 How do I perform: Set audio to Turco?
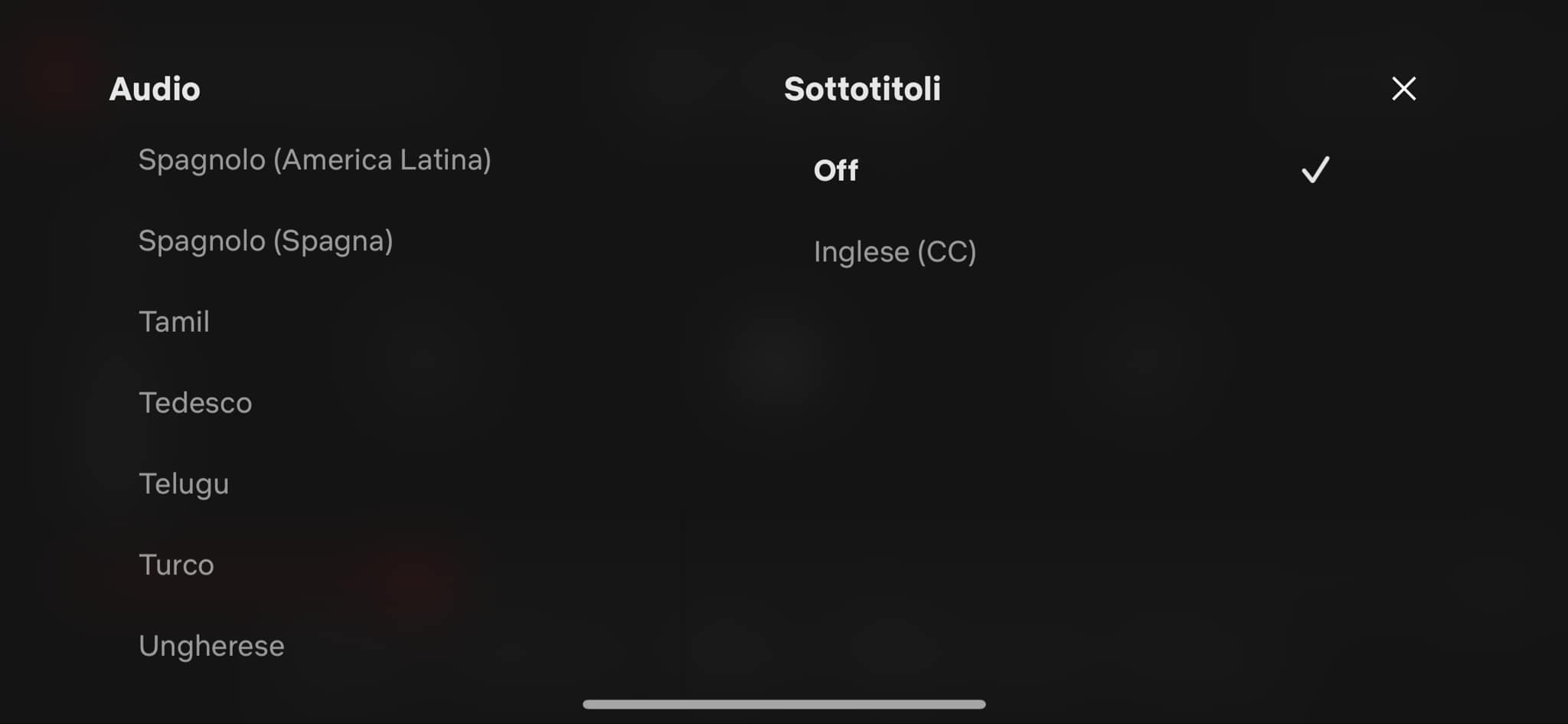[176, 565]
